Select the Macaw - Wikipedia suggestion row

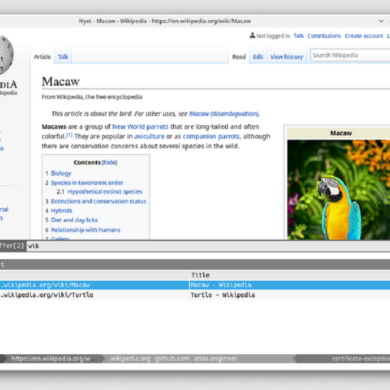coord(195,285)
